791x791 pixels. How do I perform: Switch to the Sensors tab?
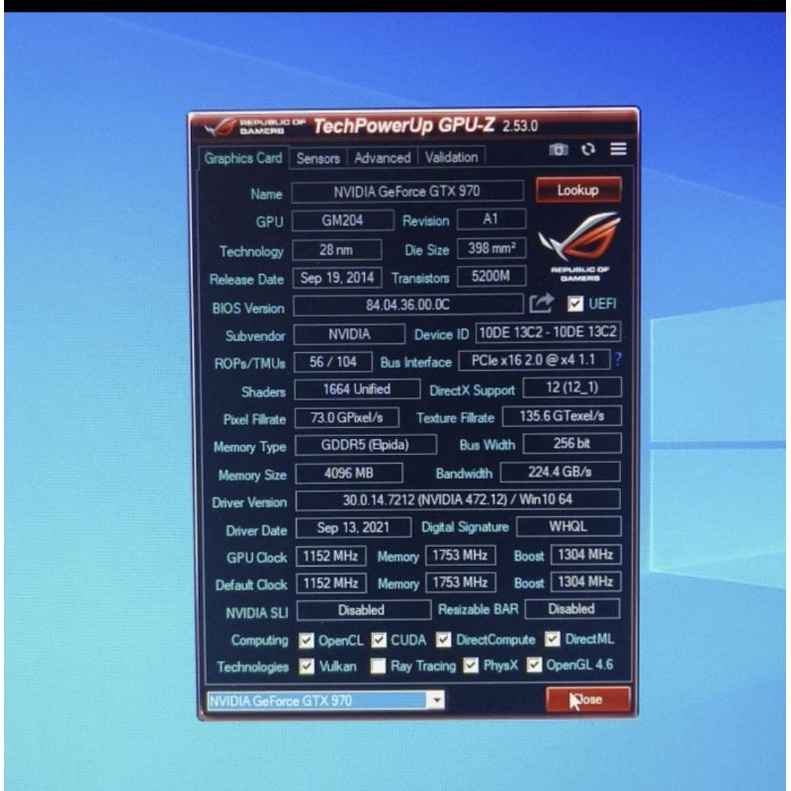pyautogui.click(x=318, y=158)
